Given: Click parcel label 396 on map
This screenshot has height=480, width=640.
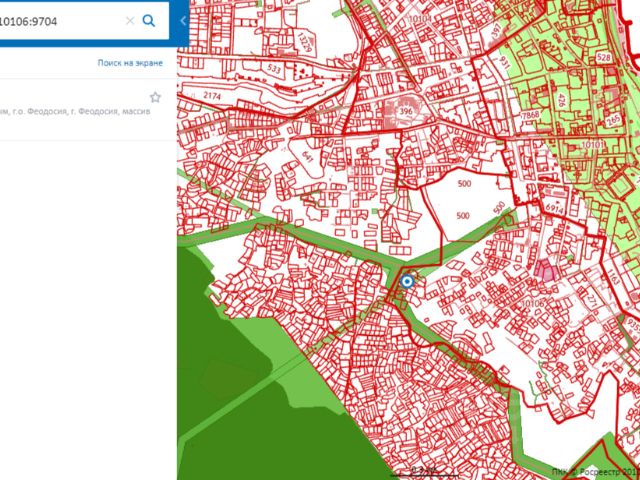Looking at the screenshot, I should tap(406, 111).
